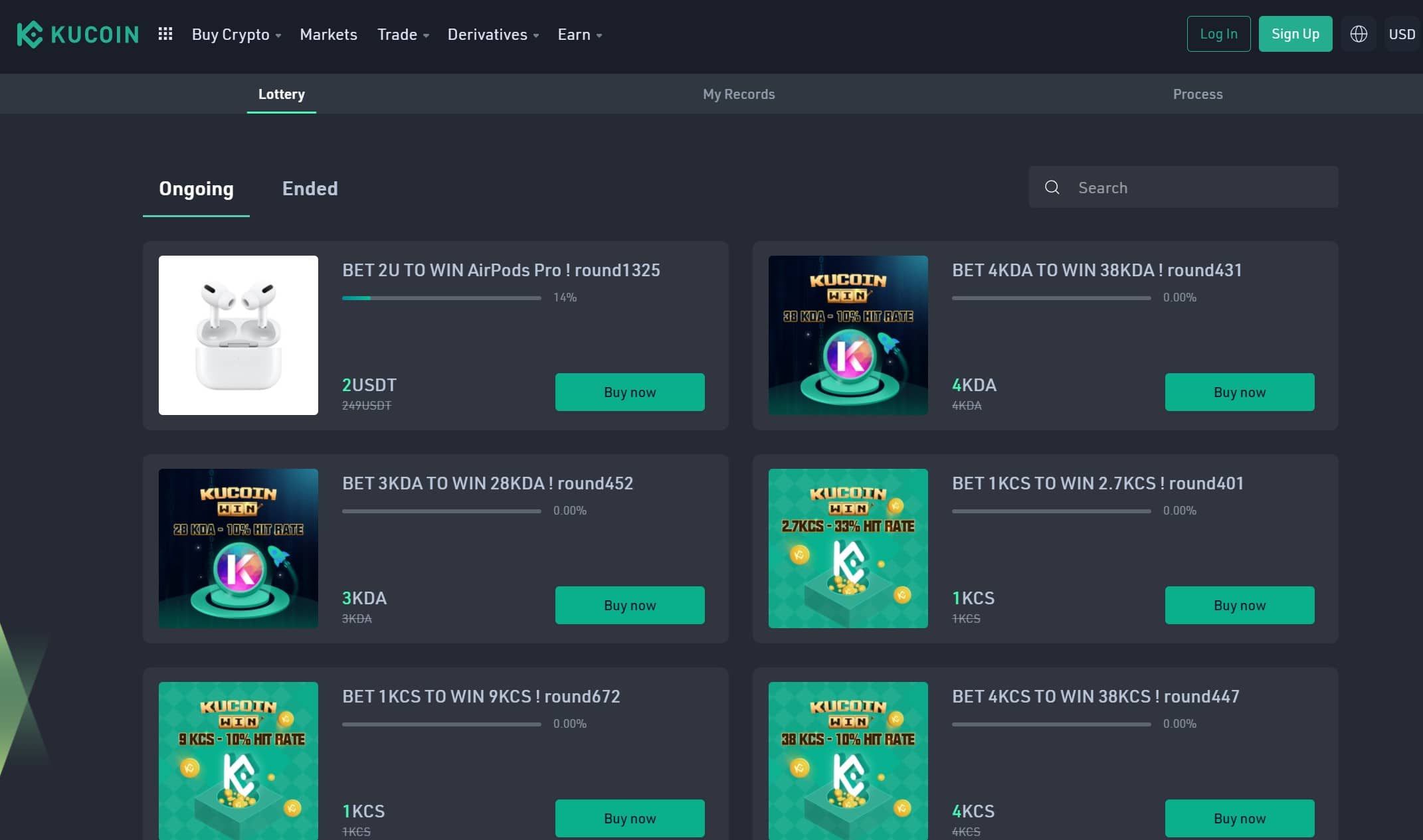The height and width of the screenshot is (840, 1423).
Task: Switch to the My Records tab
Action: click(x=739, y=94)
